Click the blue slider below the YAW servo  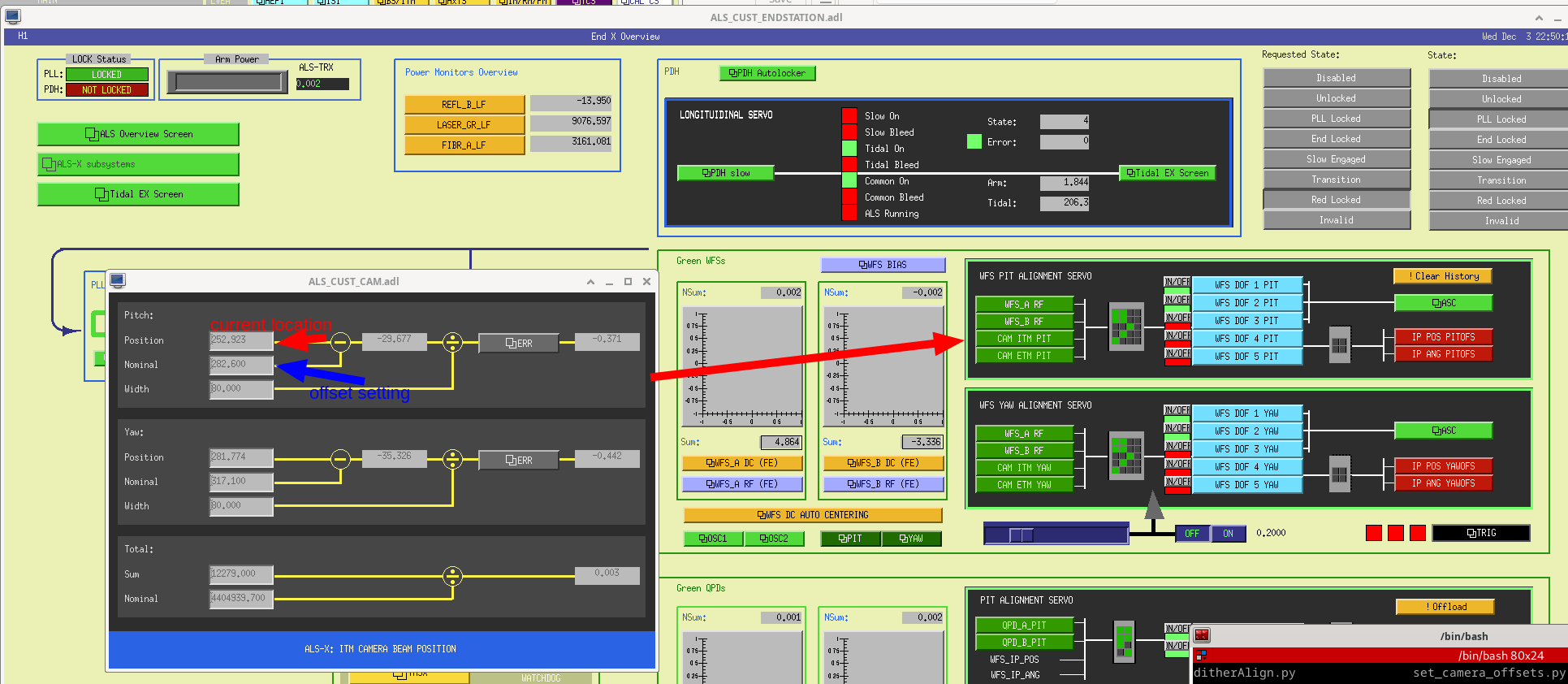point(1056,535)
